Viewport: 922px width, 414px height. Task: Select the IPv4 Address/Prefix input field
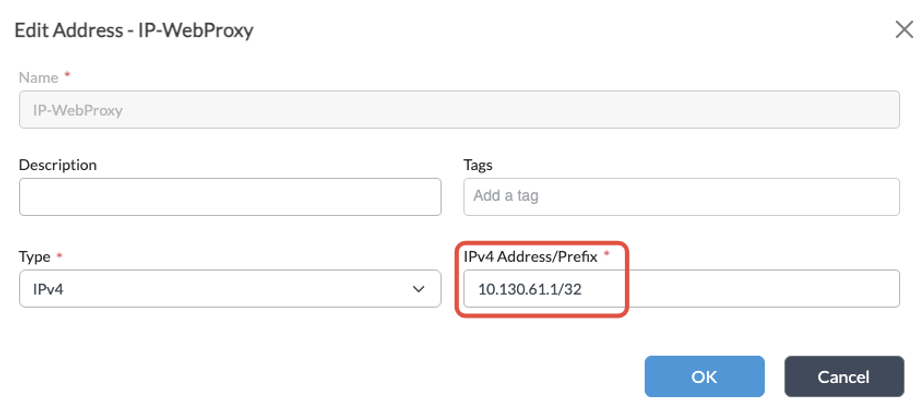(x=680, y=290)
